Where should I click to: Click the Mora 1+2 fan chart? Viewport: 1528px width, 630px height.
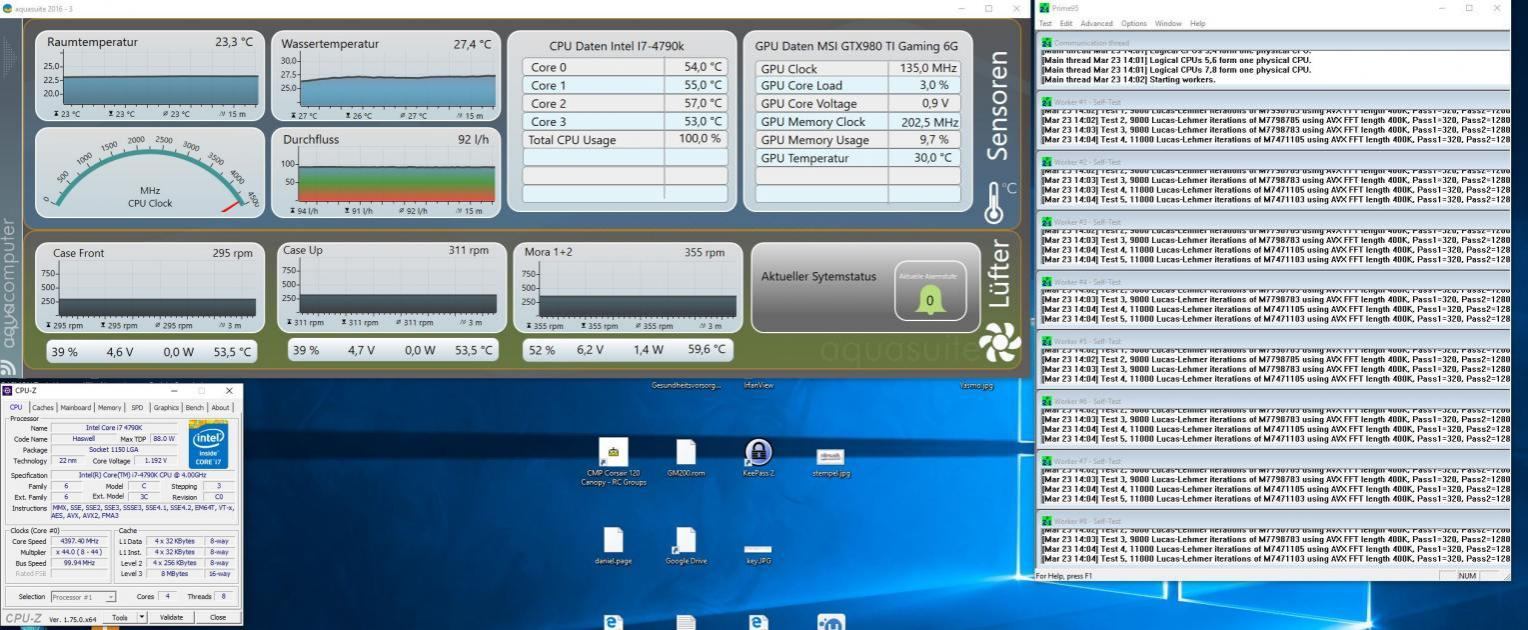tap(628, 288)
